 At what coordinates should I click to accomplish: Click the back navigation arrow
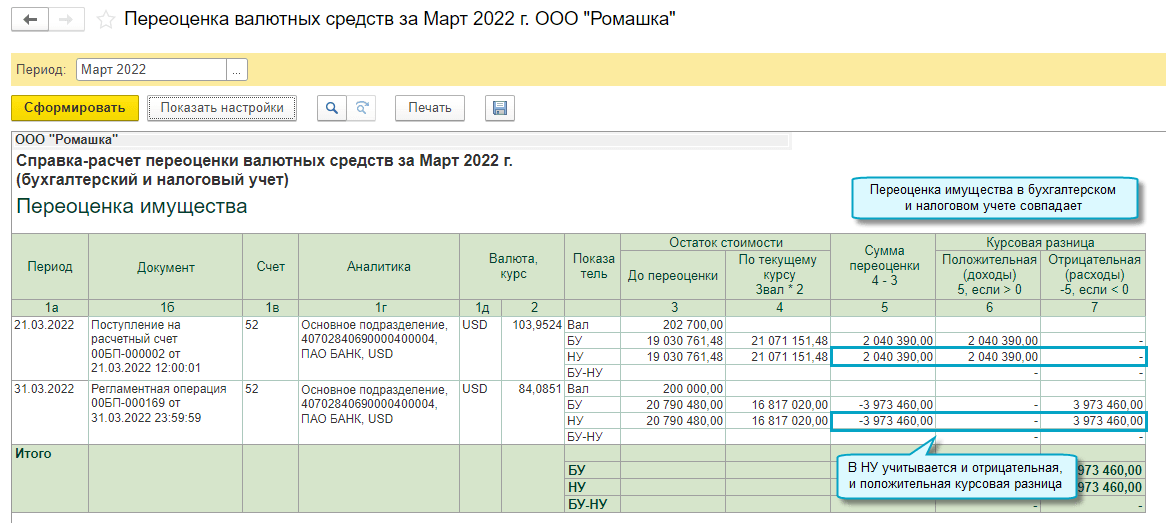(31, 20)
